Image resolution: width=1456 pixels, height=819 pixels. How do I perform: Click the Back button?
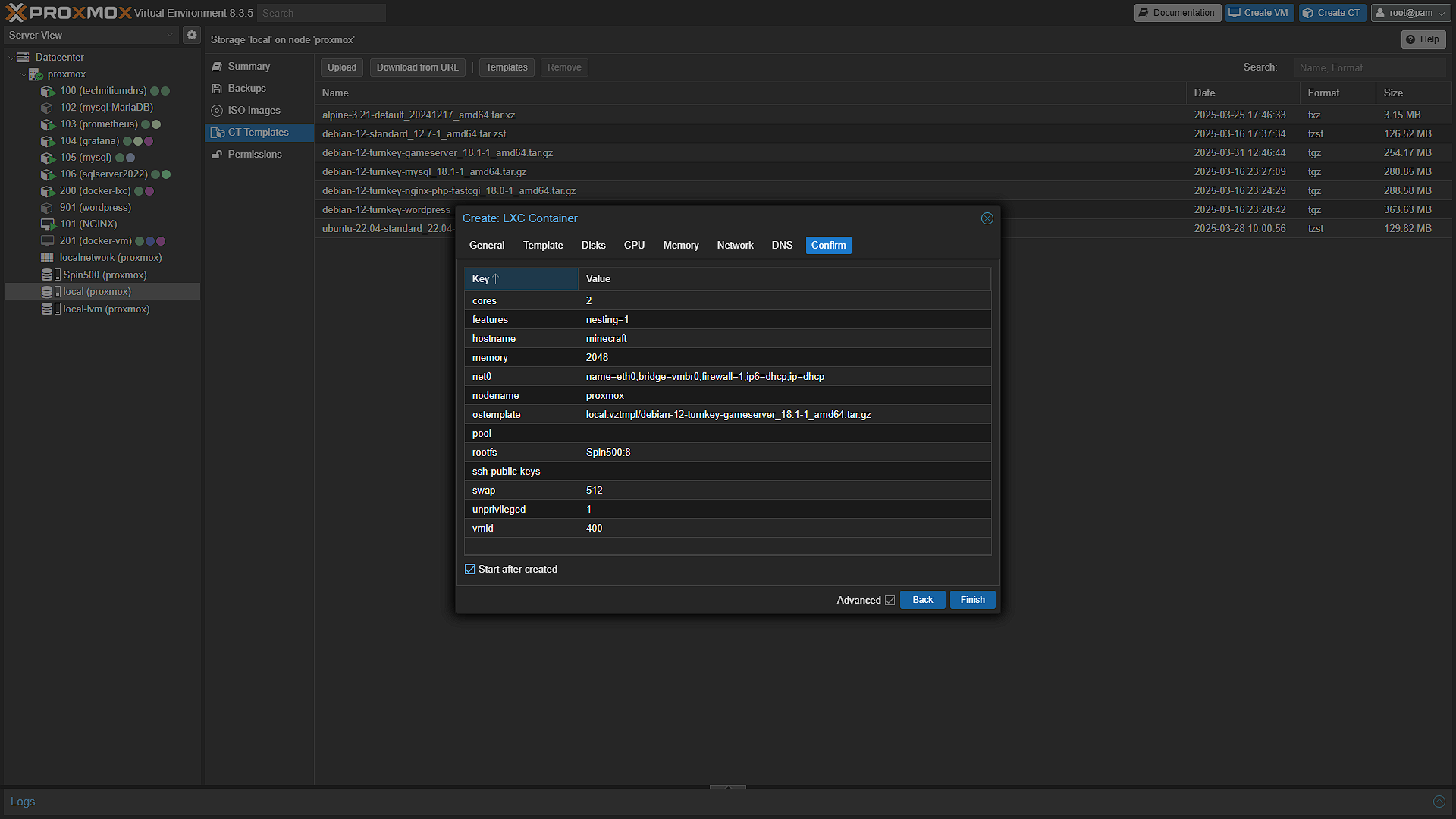tap(923, 600)
